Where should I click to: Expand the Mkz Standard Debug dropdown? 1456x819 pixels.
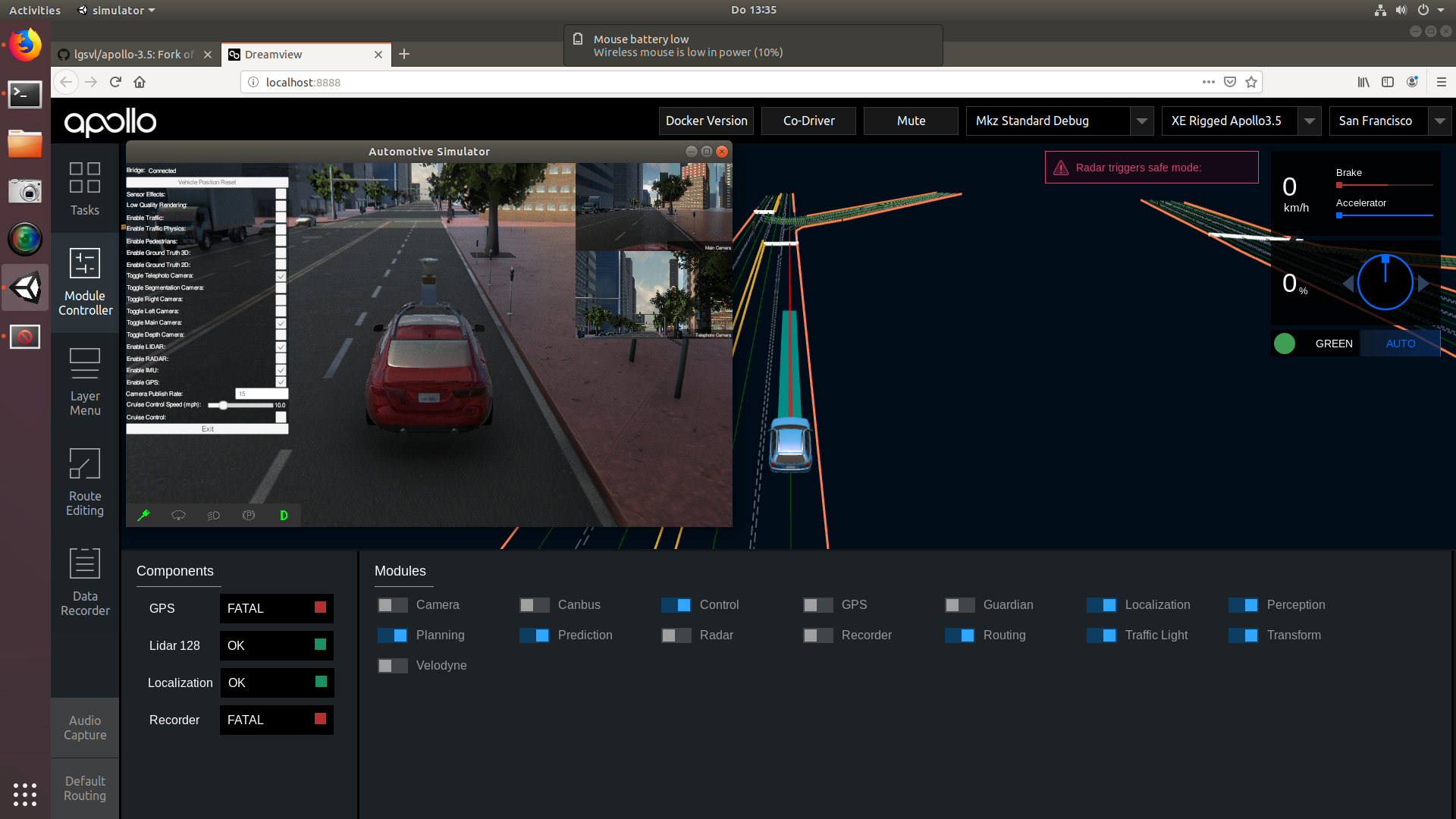1142,121
